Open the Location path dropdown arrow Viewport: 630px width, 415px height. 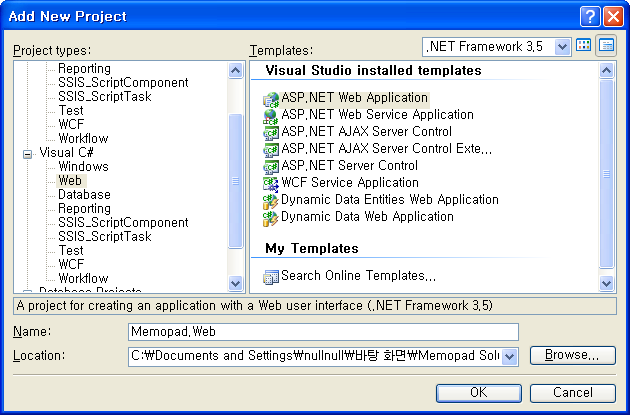click(x=510, y=356)
